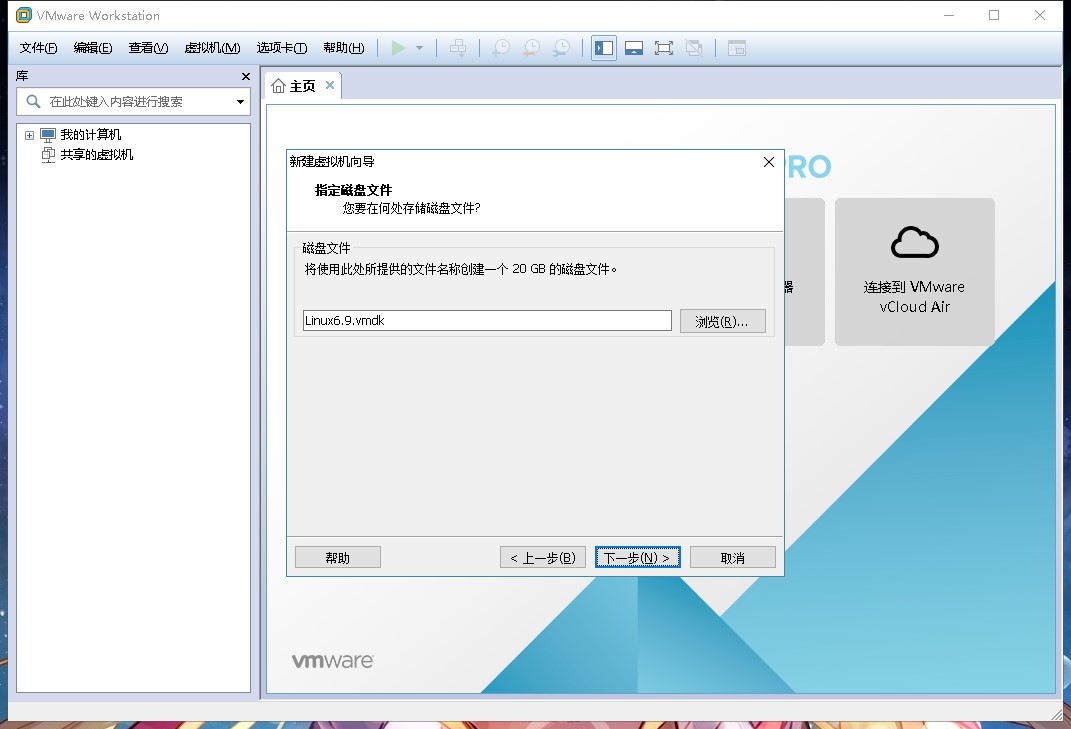Click the green power on play icon
1071x729 pixels.
[398, 48]
